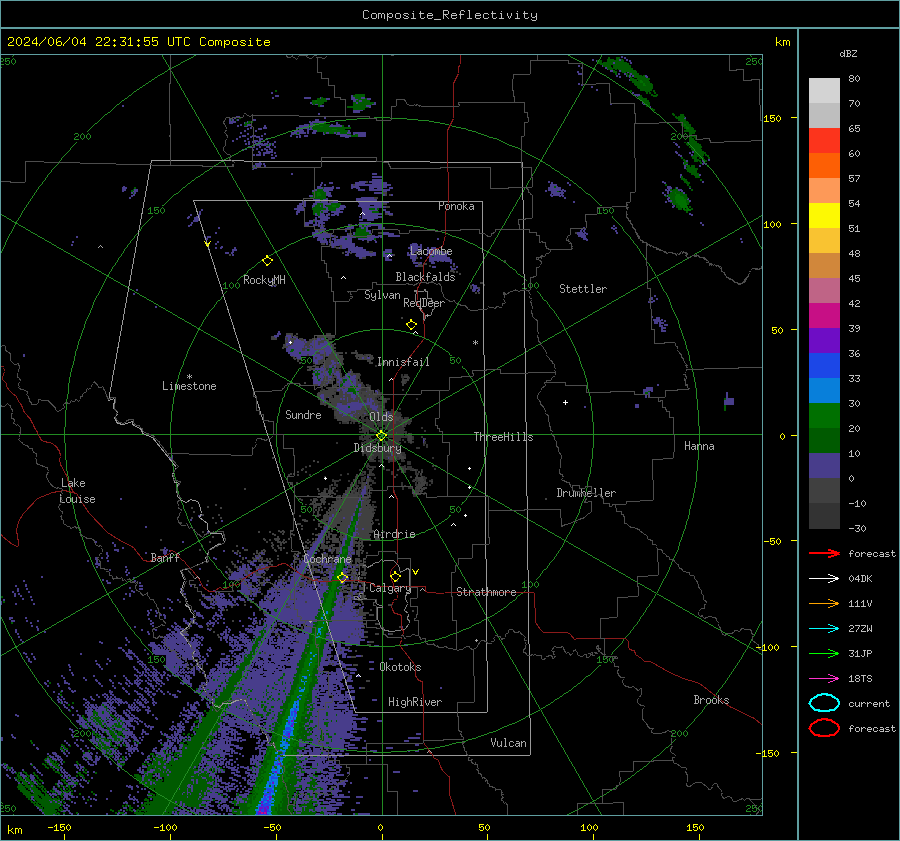
Task: Click the Vulcan city label
Action: pos(508,743)
